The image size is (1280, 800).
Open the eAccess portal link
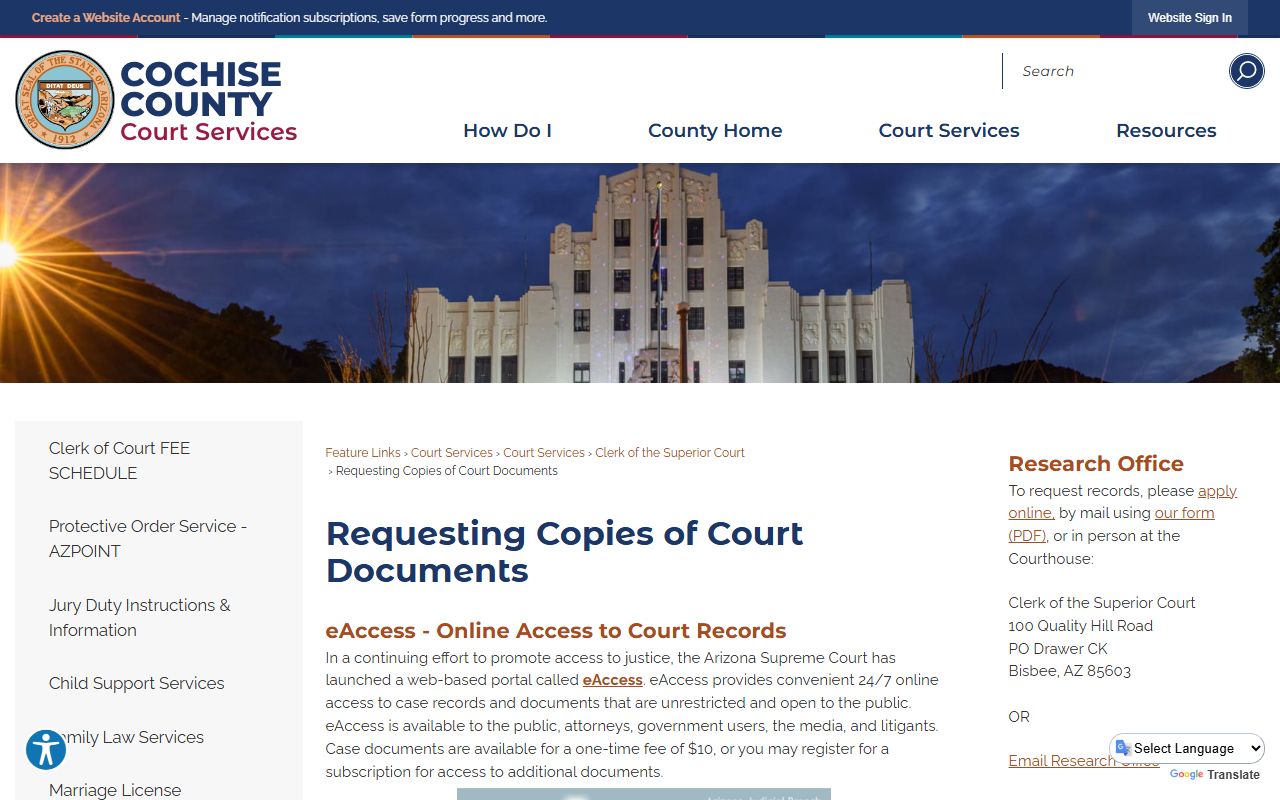[612, 680]
